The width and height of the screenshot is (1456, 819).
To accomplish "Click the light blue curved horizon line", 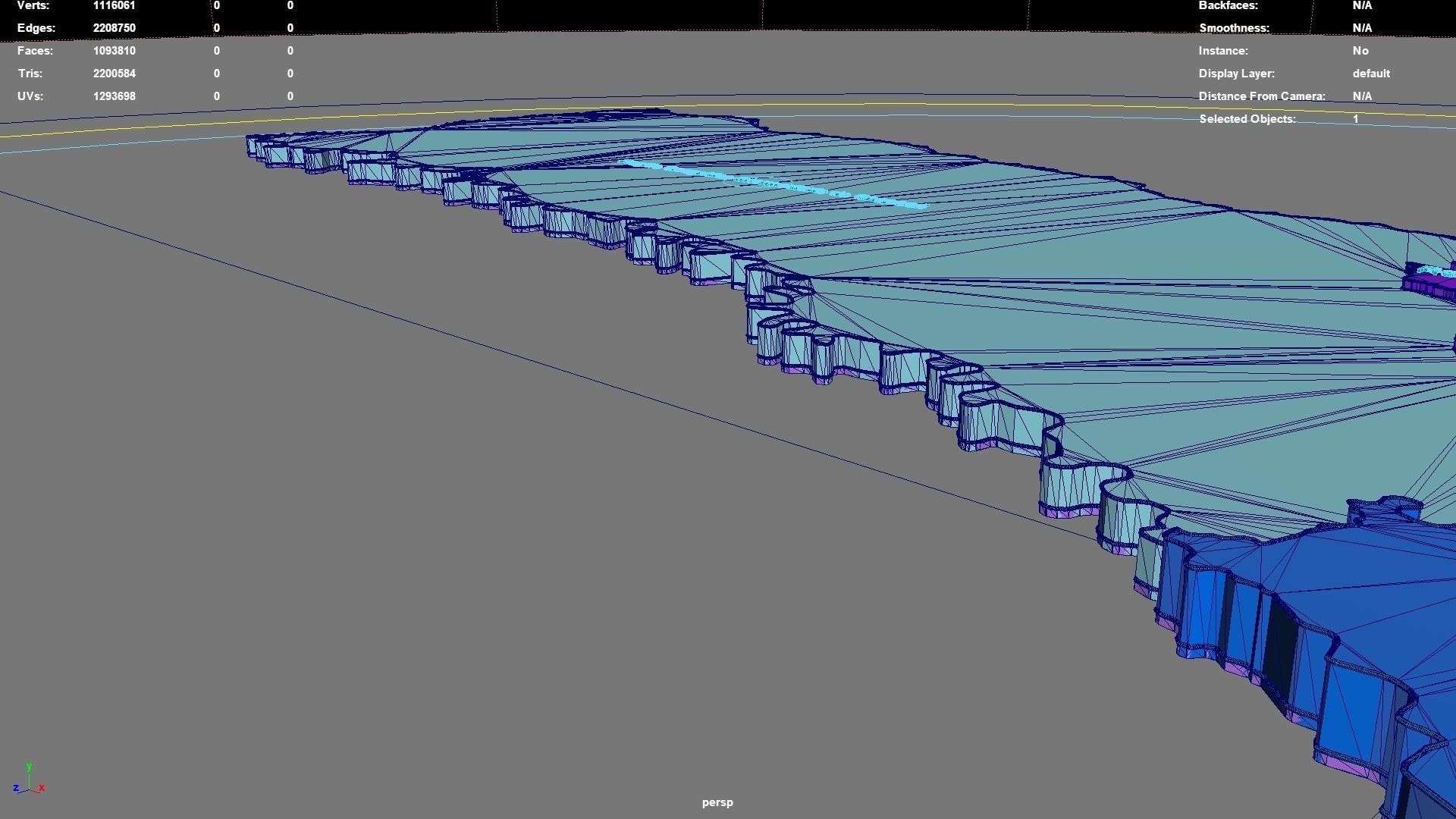I will tap(152, 141).
